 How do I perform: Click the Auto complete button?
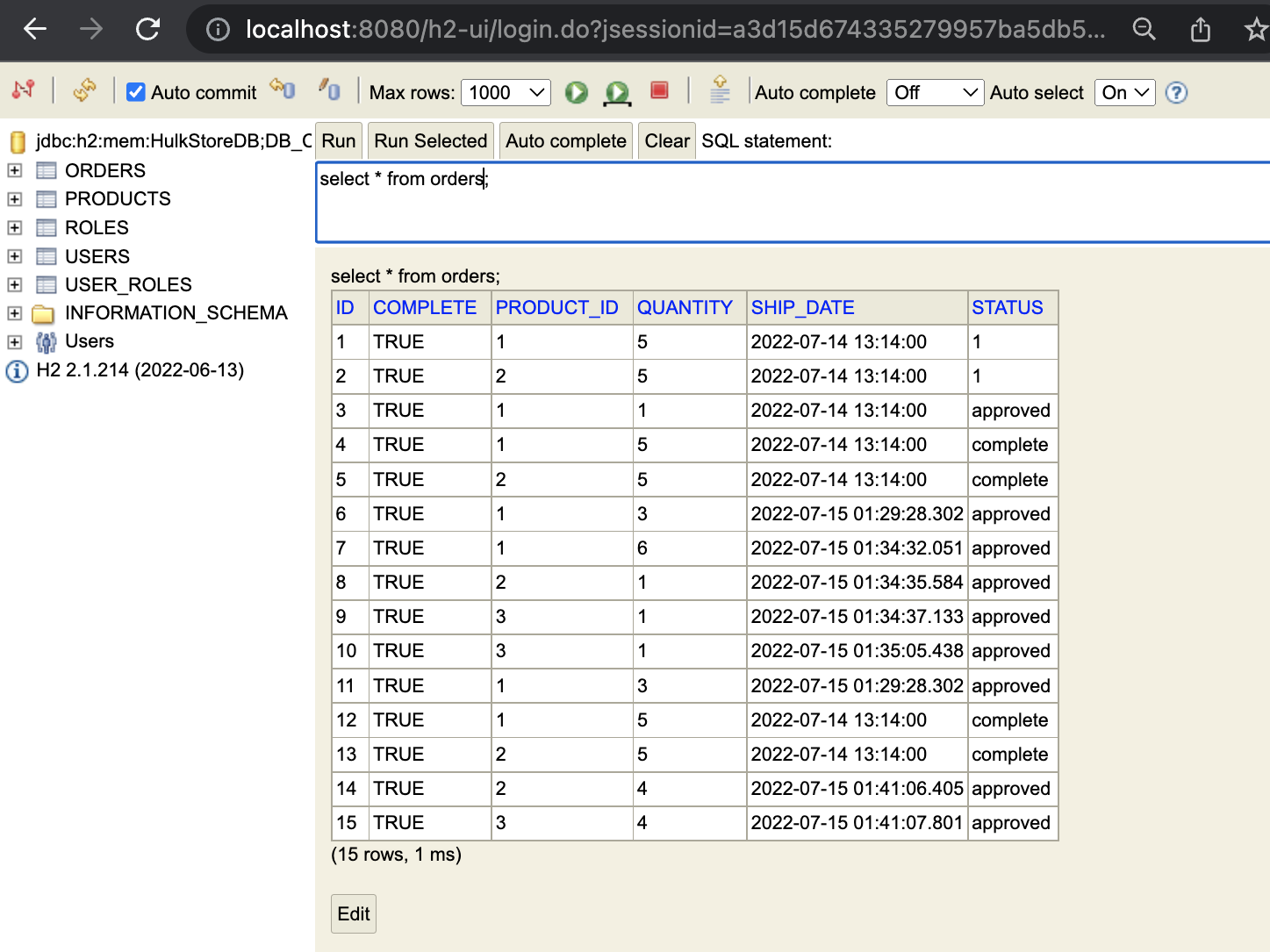[566, 141]
